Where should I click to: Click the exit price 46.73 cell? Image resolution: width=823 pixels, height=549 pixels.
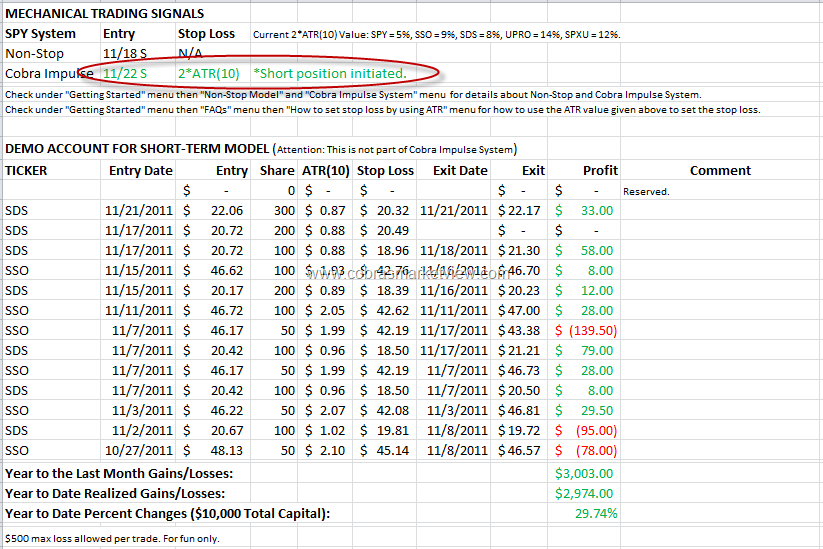coord(519,370)
